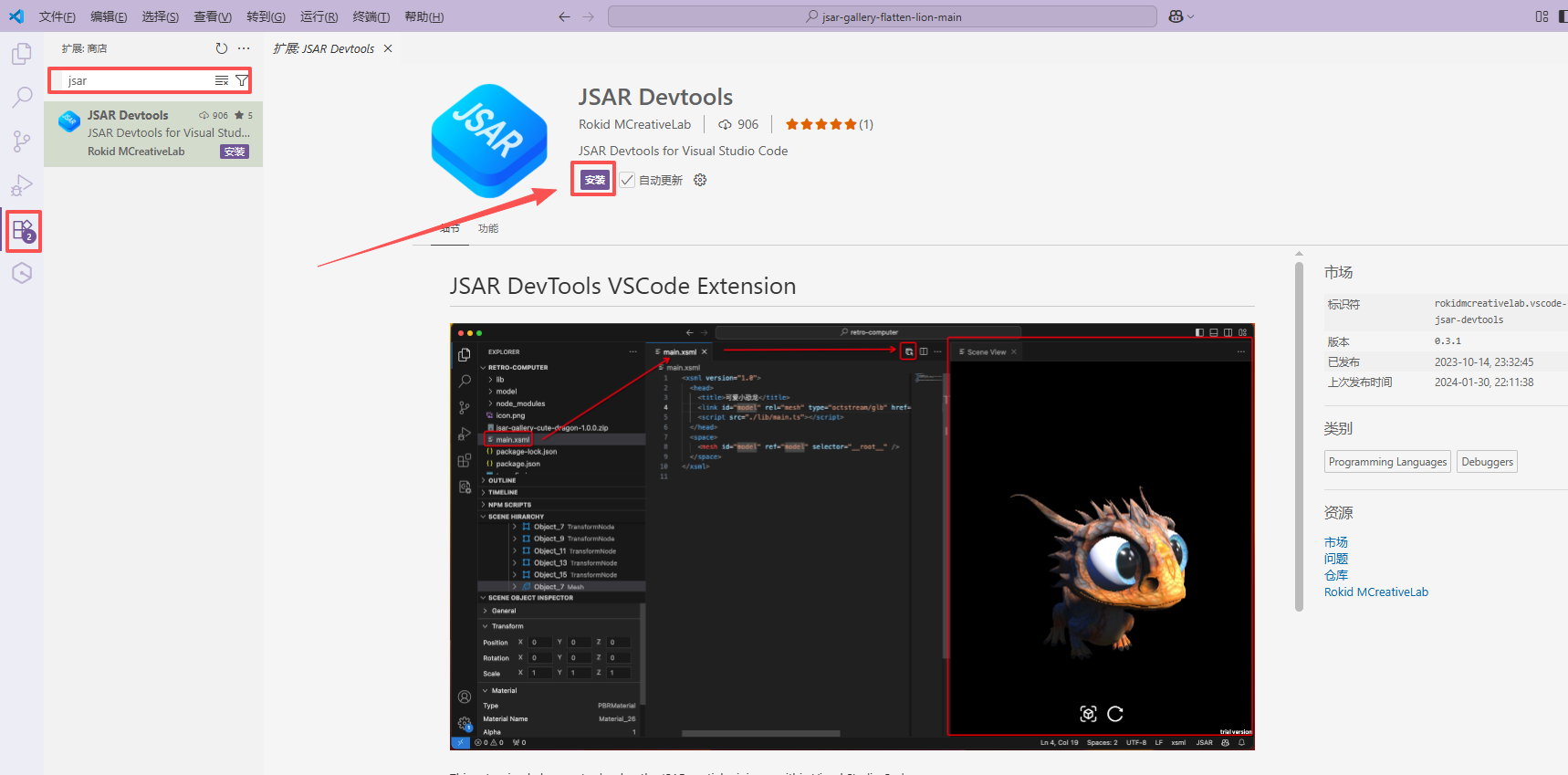Open the 问题 issues resource link
This screenshot has width=1568, height=775.
pyautogui.click(x=1336, y=559)
